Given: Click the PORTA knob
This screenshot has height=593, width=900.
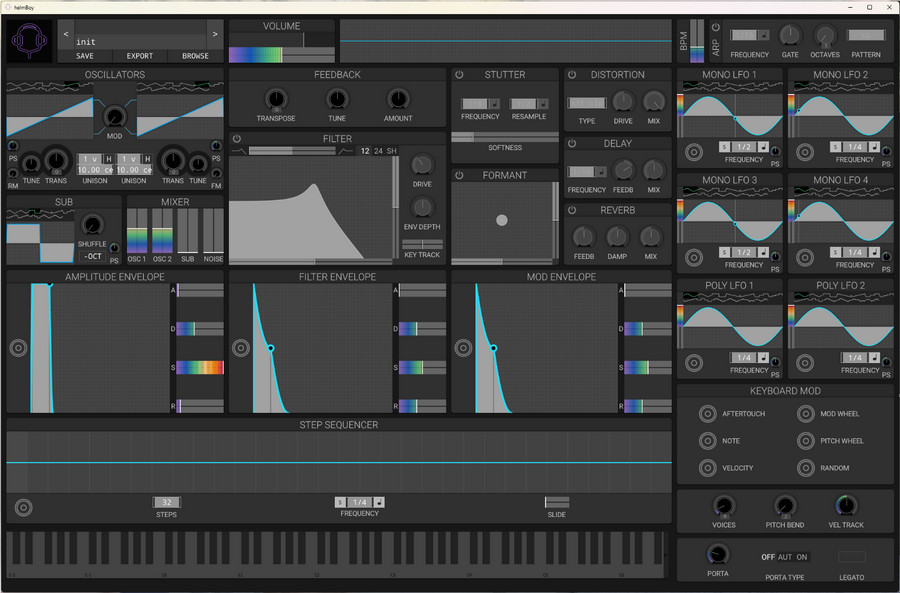Looking at the screenshot, I should (x=717, y=555).
